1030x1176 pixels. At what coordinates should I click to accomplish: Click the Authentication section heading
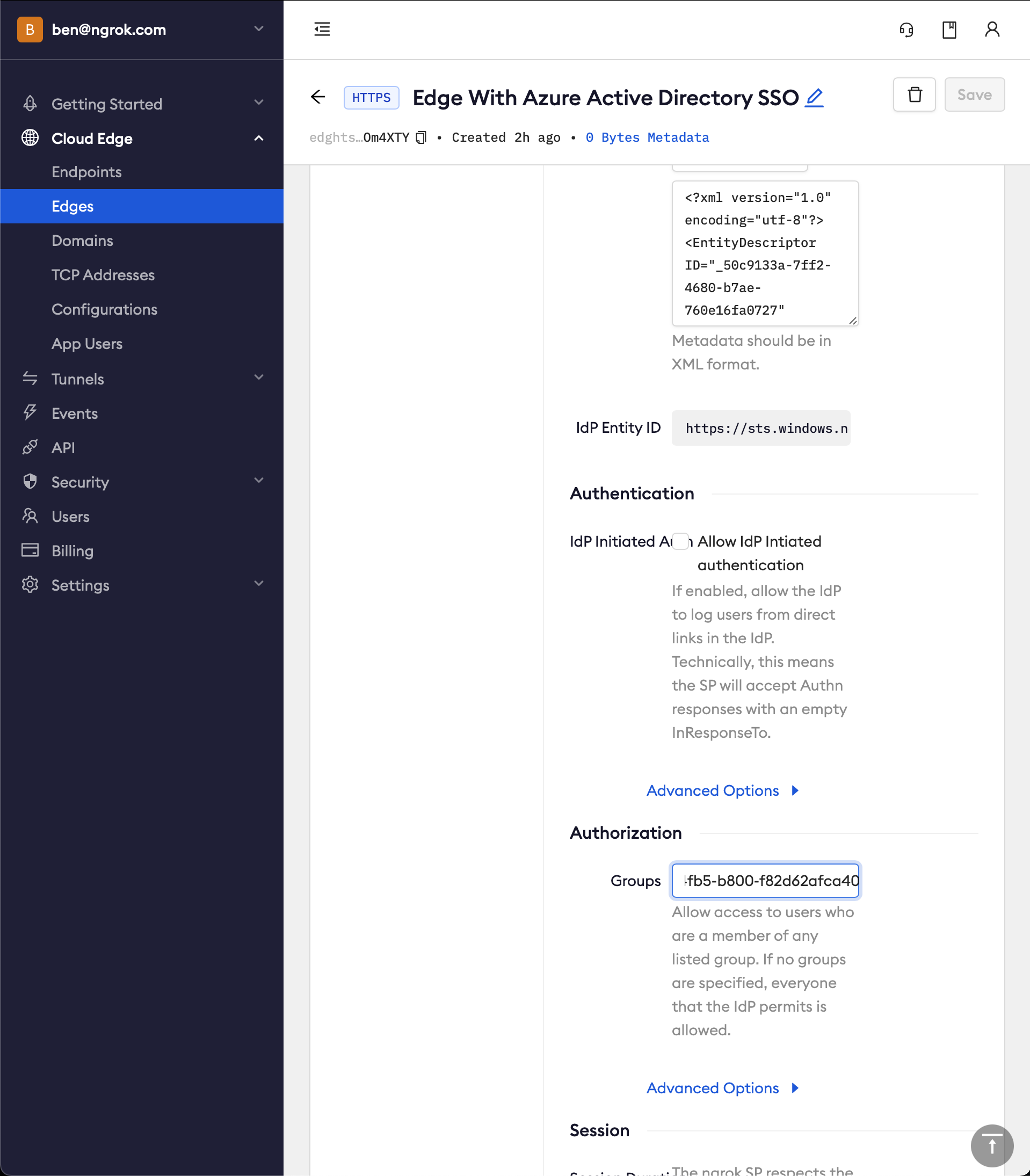tap(632, 493)
